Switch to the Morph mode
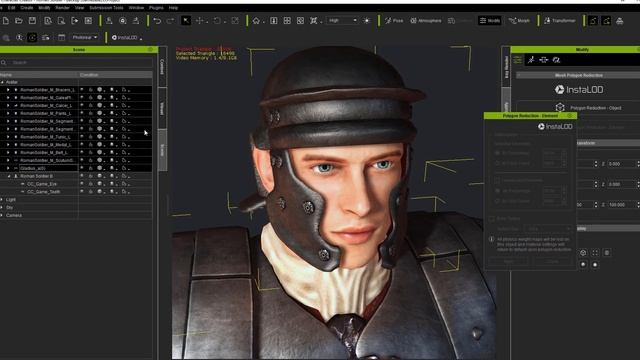Image resolution: width=640 pixels, height=360 pixels. (x=519, y=20)
